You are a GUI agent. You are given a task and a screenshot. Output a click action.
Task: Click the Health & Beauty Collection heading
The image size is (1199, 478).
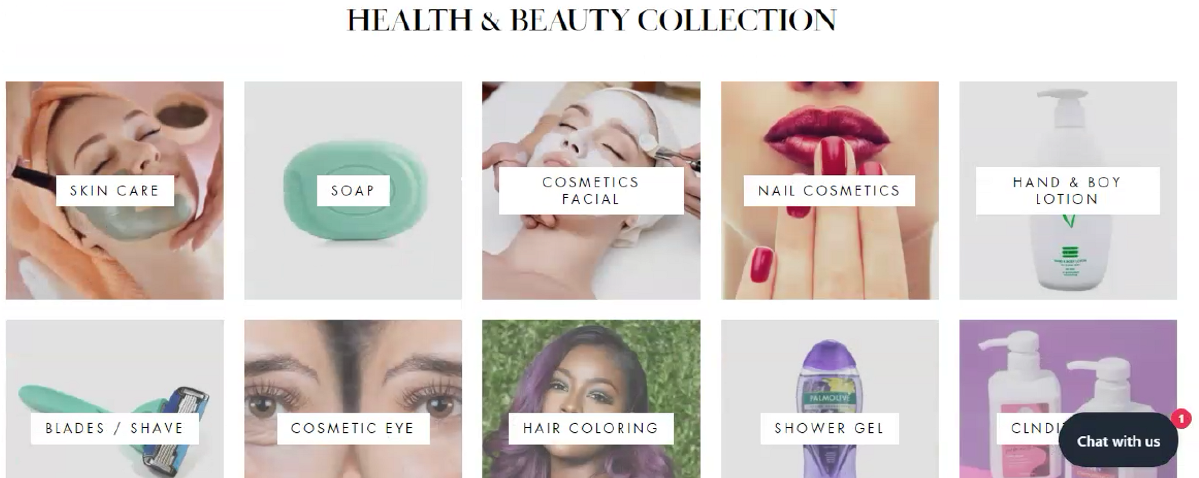coord(592,20)
